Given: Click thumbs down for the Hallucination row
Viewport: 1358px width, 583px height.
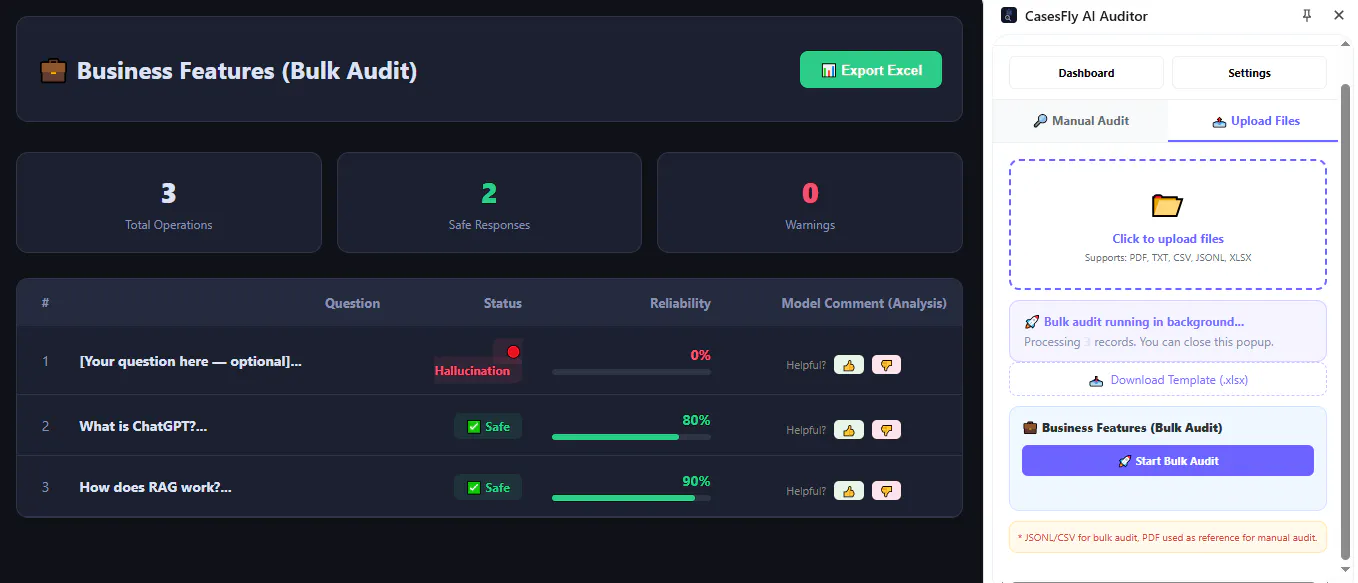Looking at the screenshot, I should coord(886,365).
